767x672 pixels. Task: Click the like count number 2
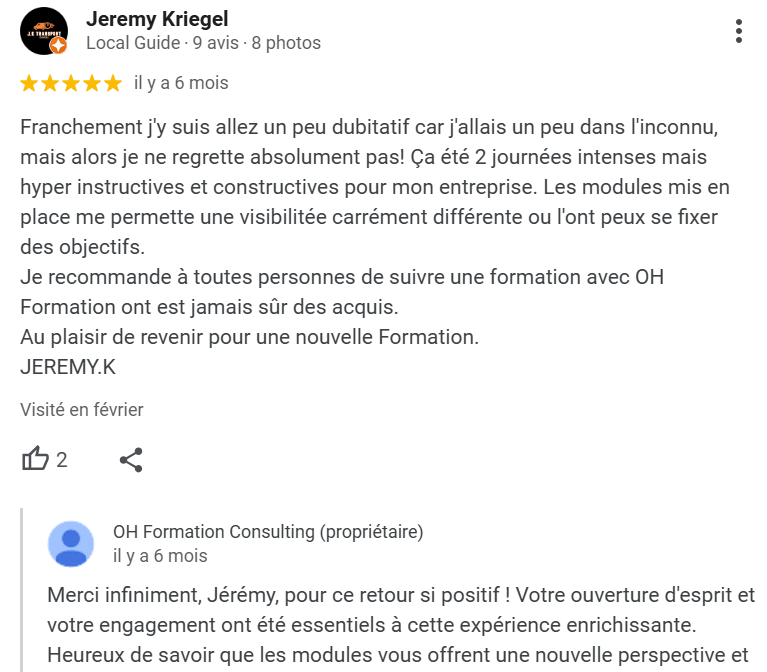point(62,460)
